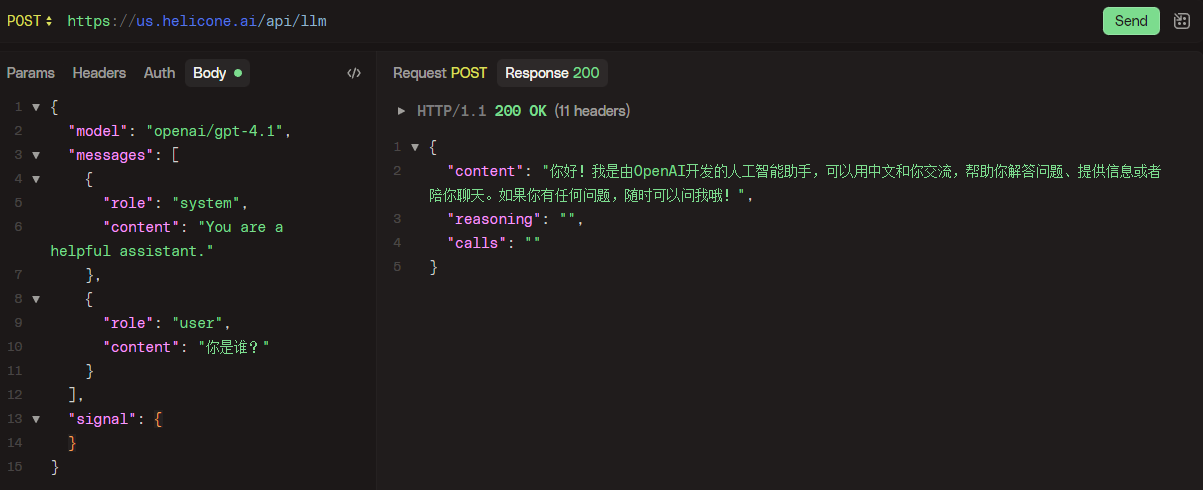The height and width of the screenshot is (490, 1203).
Task: Collapse the user message object on line 8
Action: click(36, 299)
